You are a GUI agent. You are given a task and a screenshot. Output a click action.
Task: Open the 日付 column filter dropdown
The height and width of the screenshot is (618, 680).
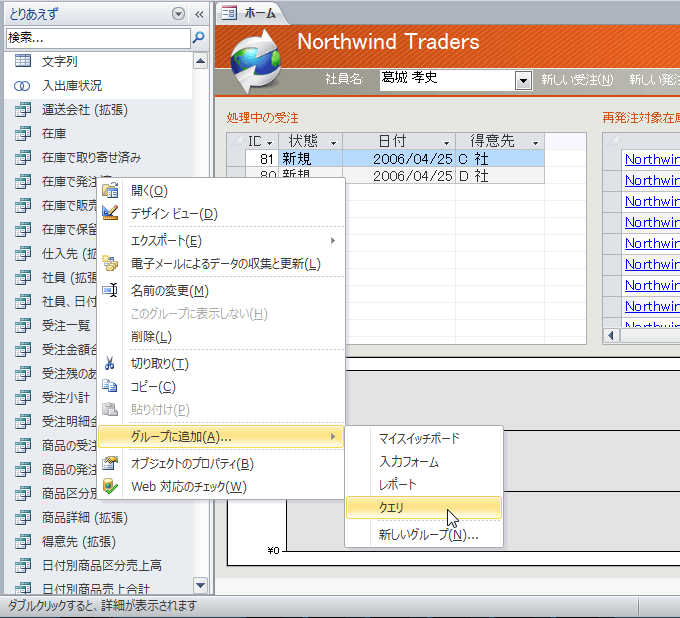pyautogui.click(x=446, y=143)
